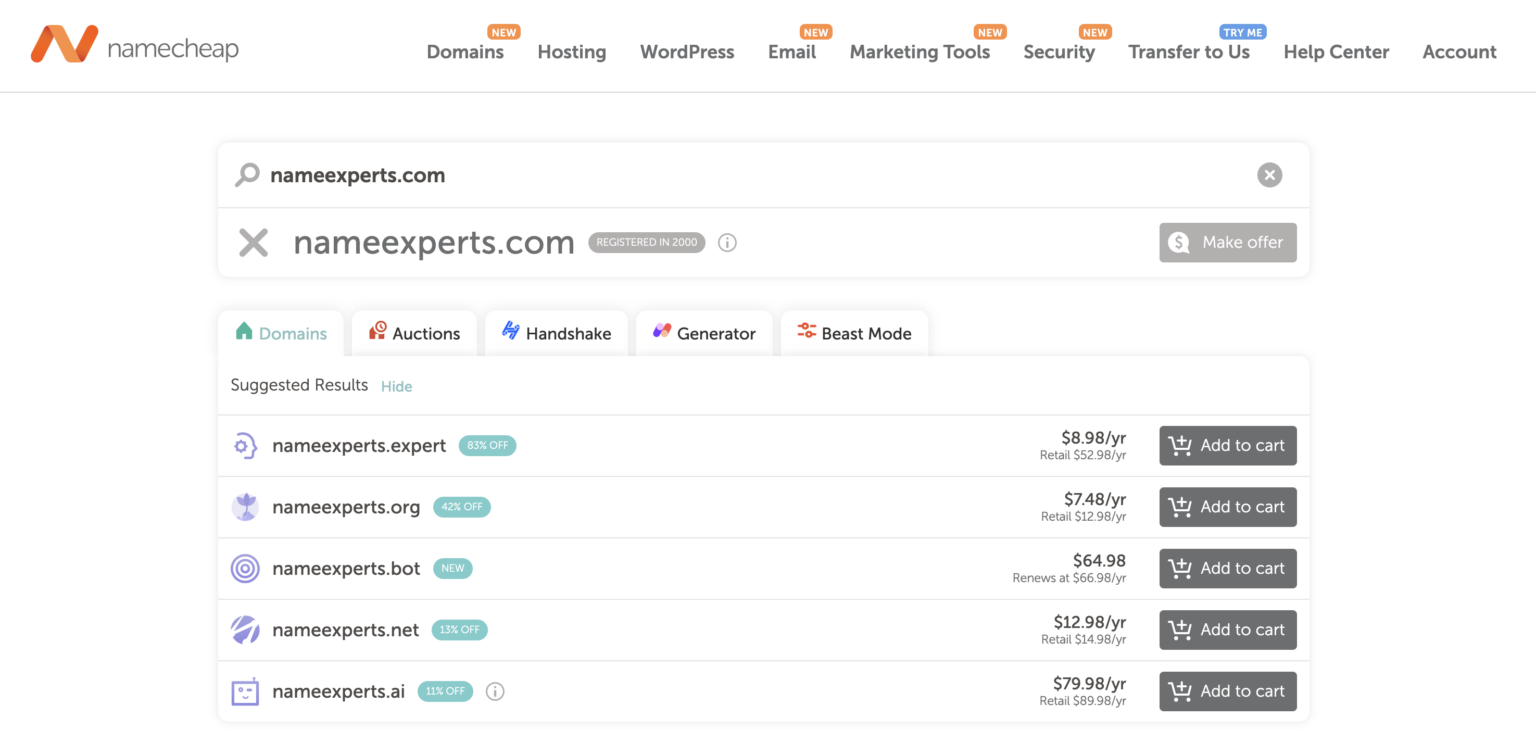This screenshot has height=730, width=1536.
Task: Click the search magnifier icon
Action: point(247,175)
